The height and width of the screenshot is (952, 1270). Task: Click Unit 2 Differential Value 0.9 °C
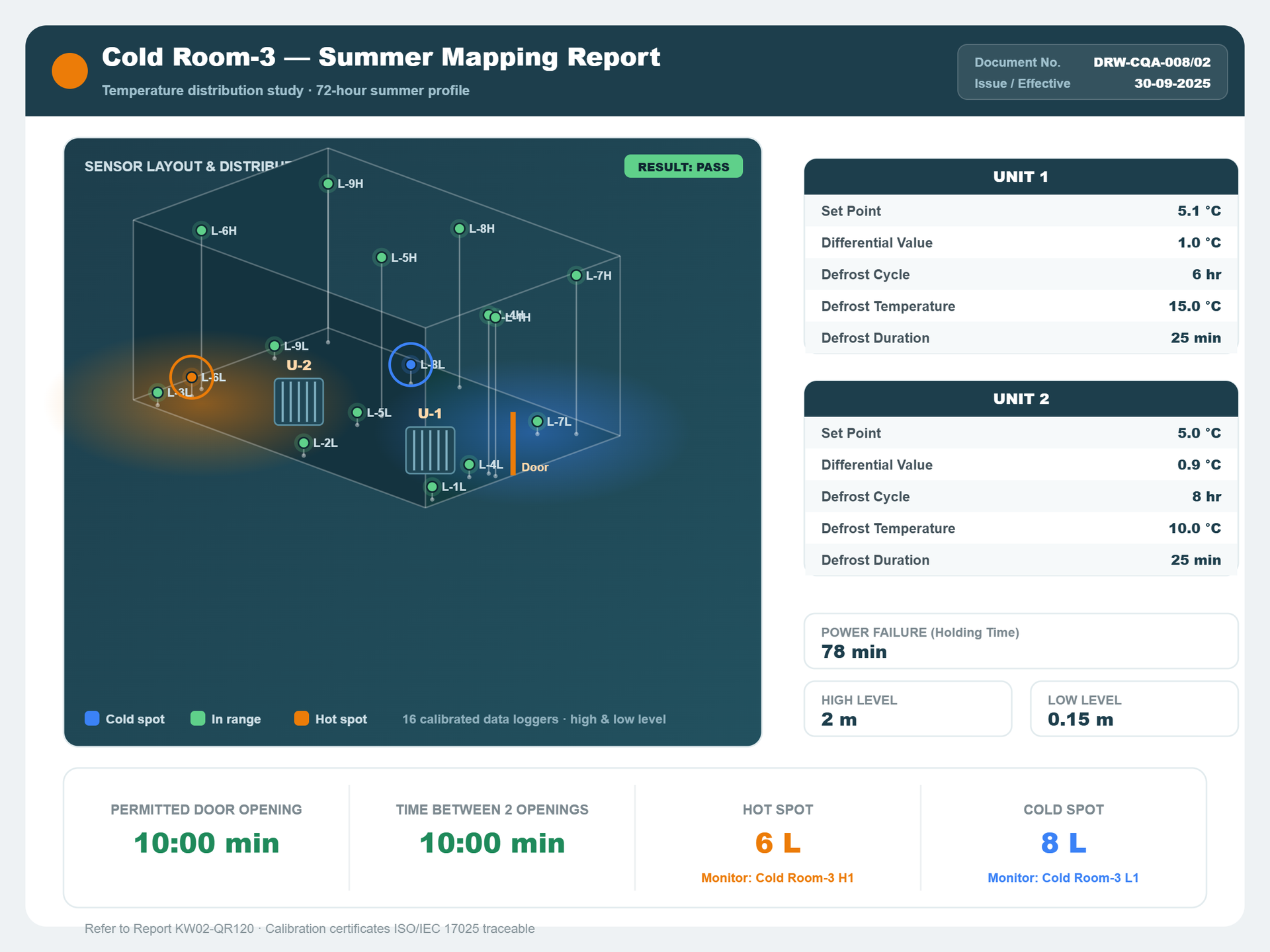(1199, 465)
